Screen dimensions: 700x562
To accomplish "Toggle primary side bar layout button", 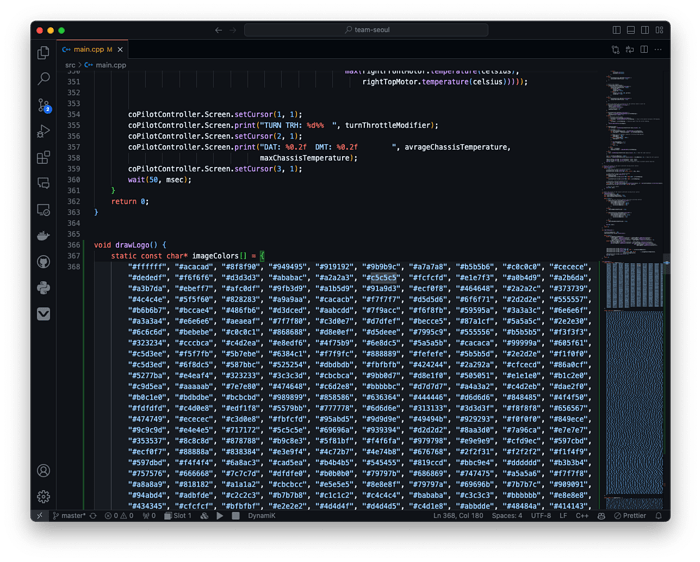I will [616, 30].
